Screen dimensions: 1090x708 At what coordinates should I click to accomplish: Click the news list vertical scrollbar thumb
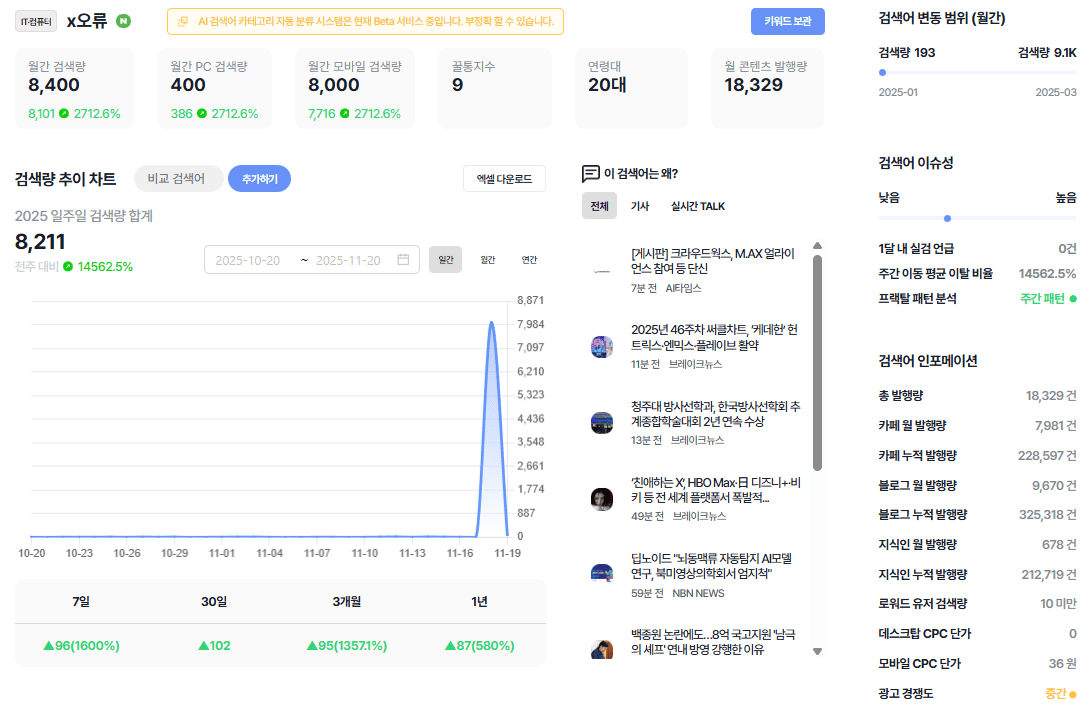(818, 363)
